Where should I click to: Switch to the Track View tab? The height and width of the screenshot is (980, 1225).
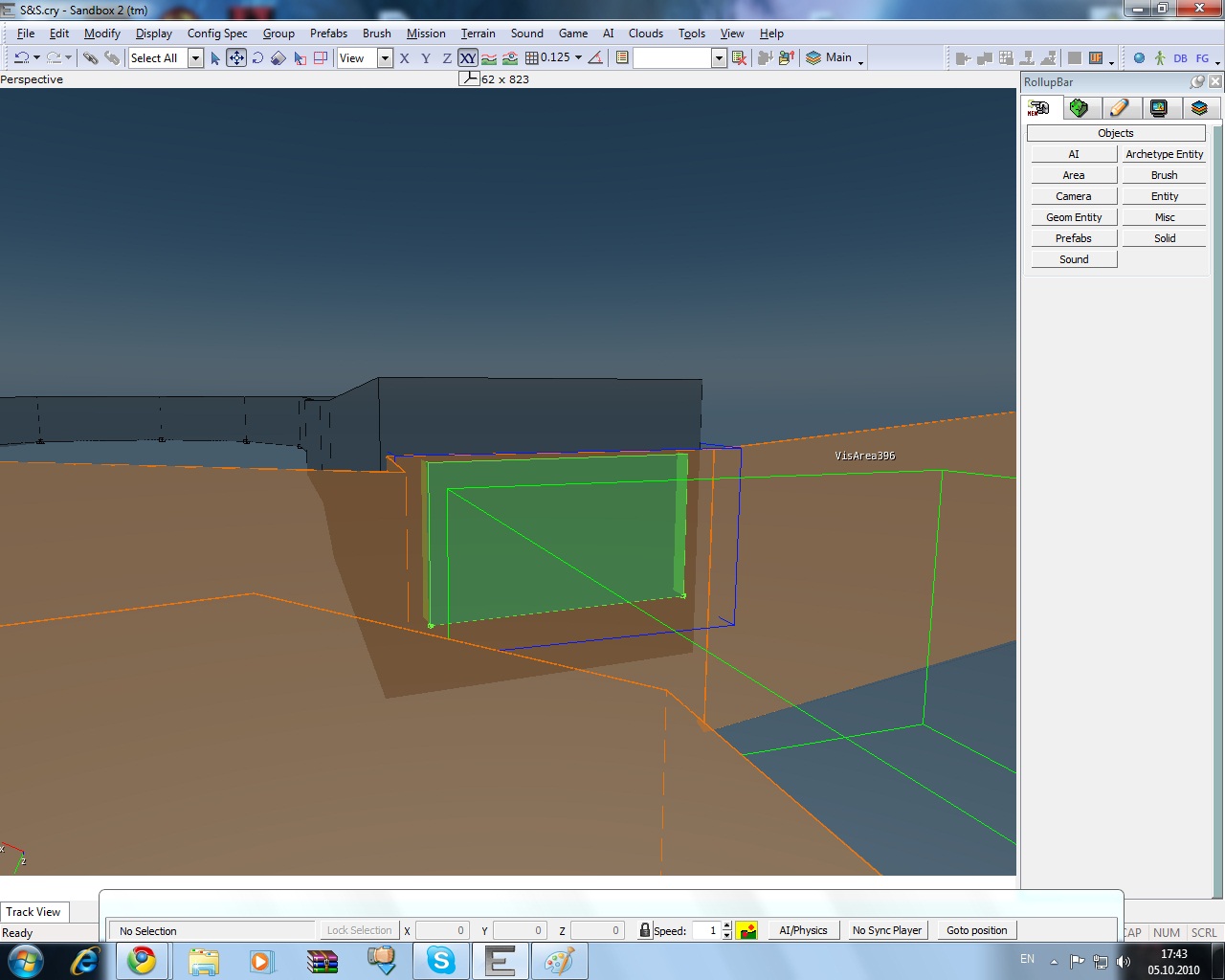coord(33,912)
